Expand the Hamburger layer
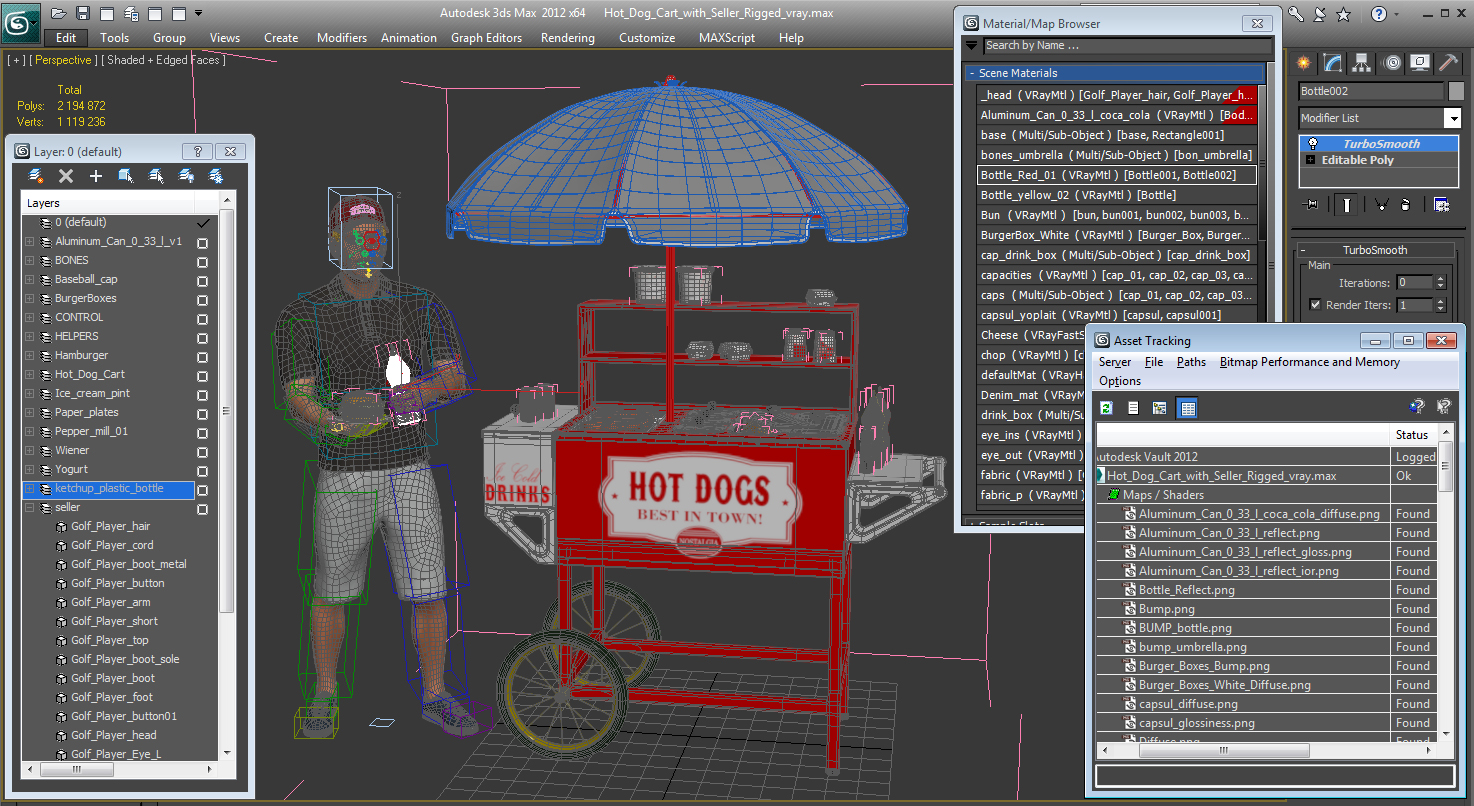The image size is (1474, 806). 30,356
